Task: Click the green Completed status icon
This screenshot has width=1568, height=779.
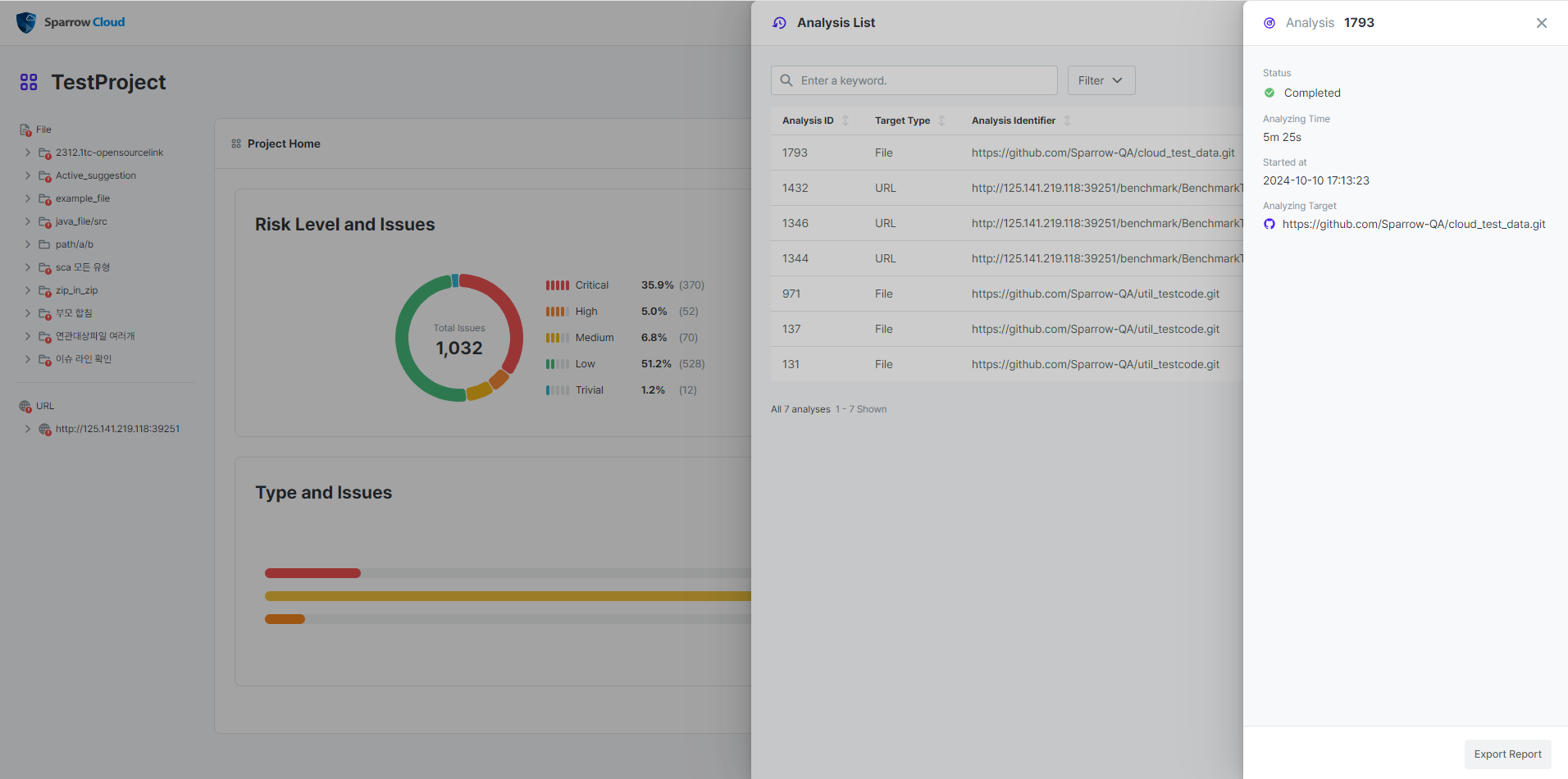Action: pos(1269,93)
